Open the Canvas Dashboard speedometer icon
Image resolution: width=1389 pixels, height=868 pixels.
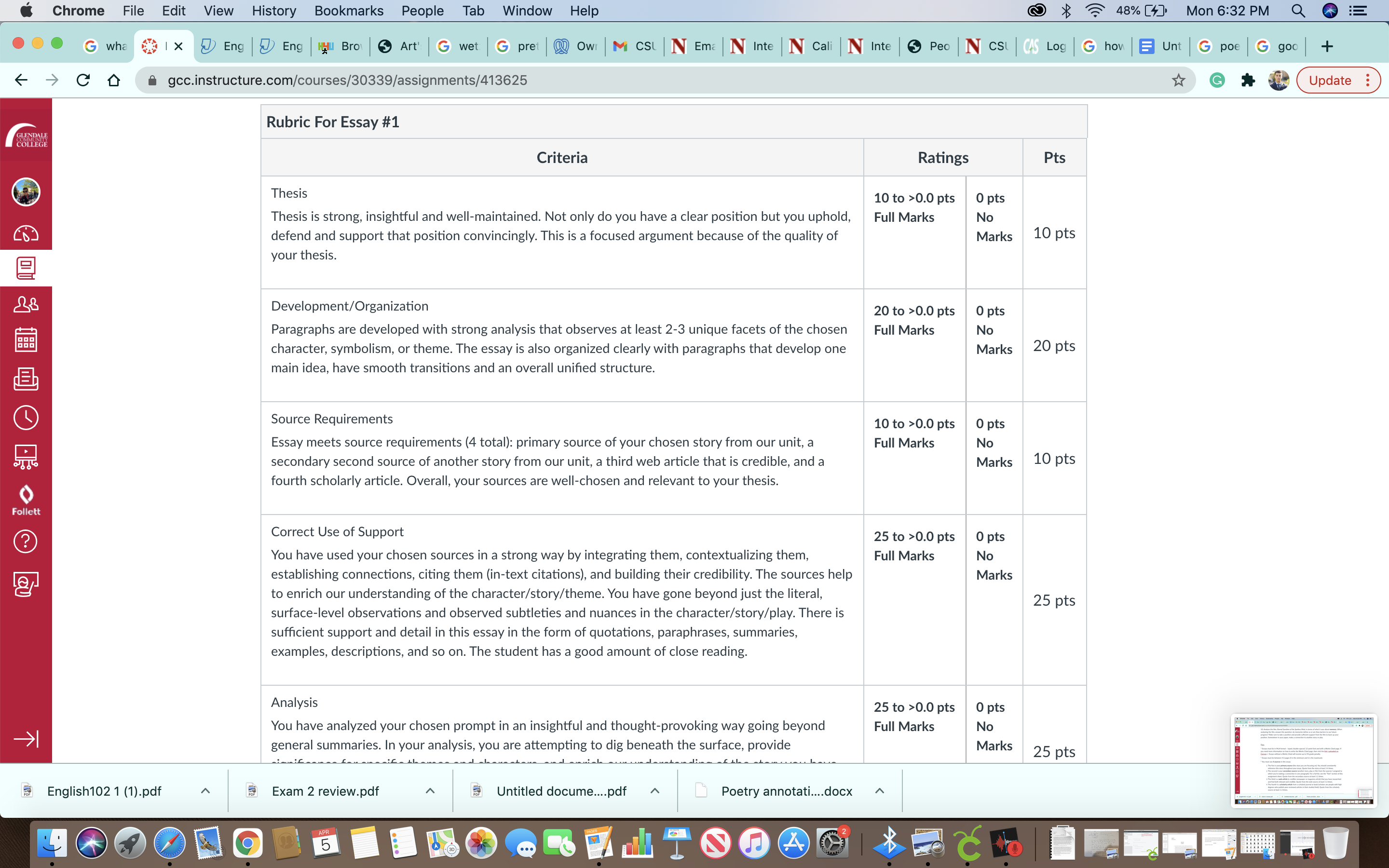point(26,234)
